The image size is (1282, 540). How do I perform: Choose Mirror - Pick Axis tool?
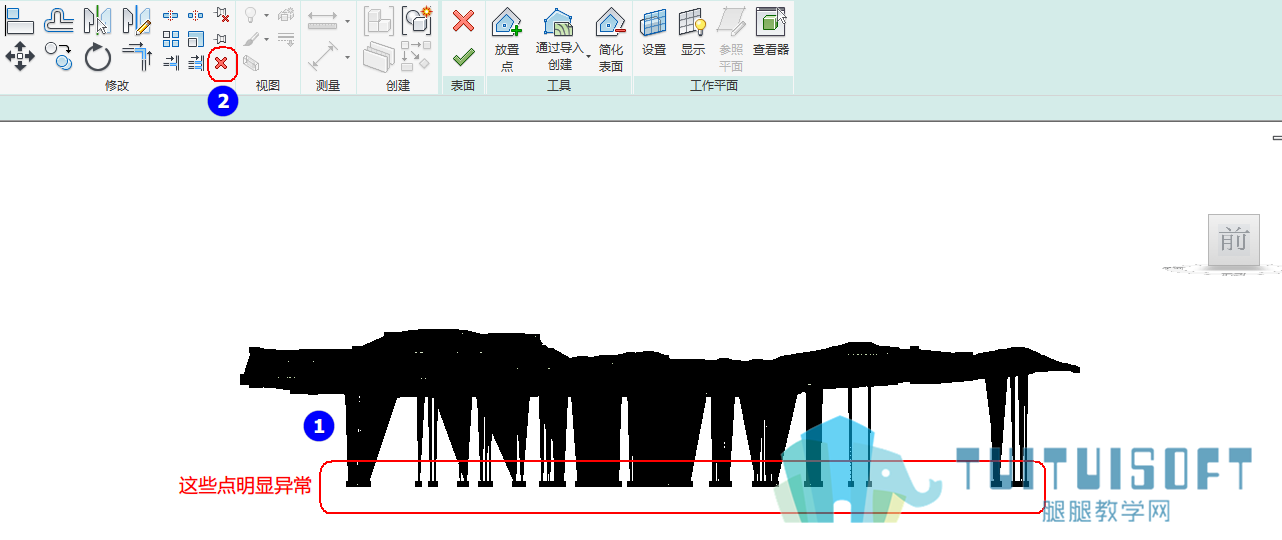point(98,21)
